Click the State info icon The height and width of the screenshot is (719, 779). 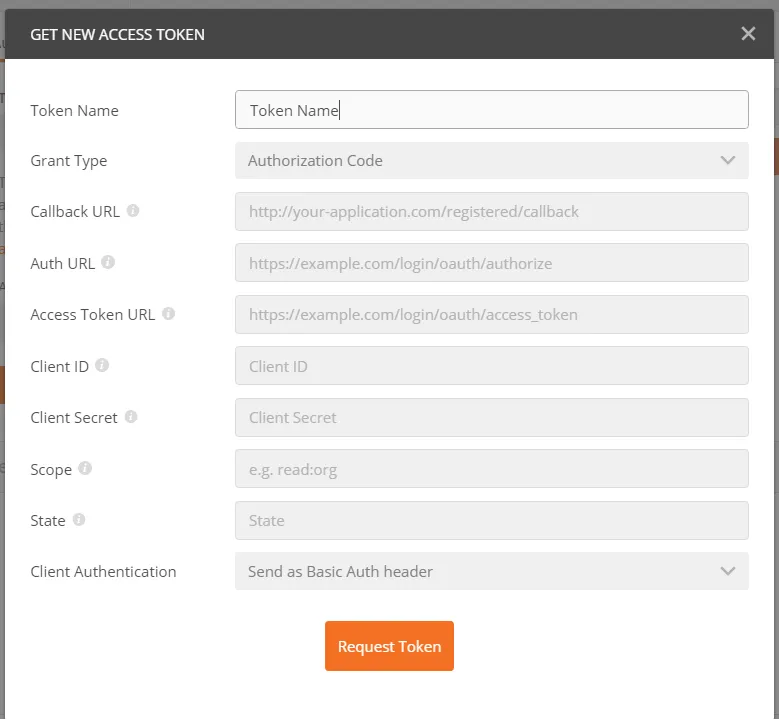[79, 520]
